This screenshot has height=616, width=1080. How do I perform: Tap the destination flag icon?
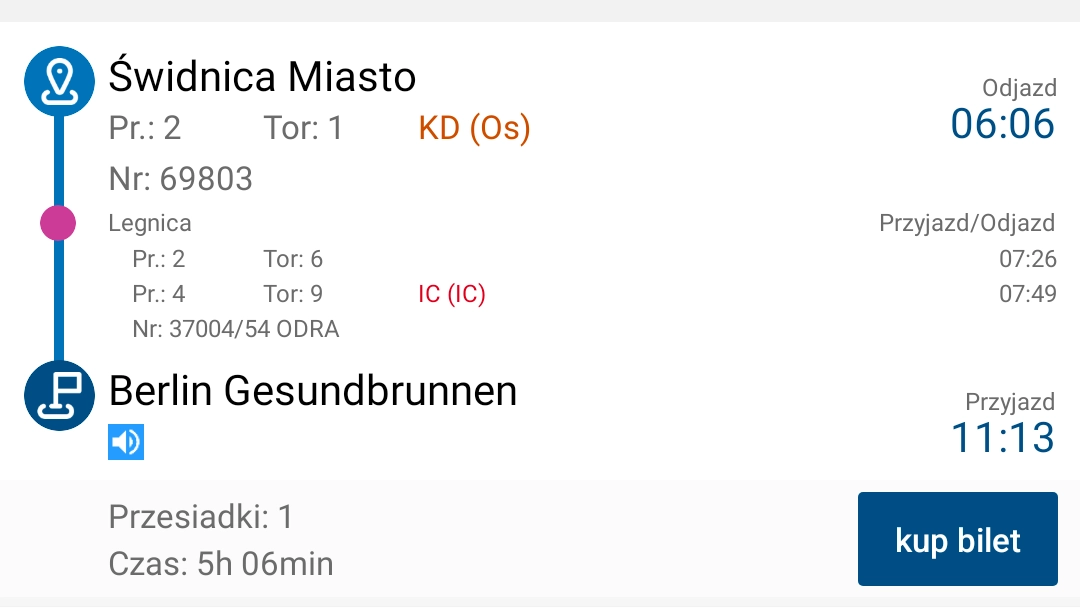[59, 395]
